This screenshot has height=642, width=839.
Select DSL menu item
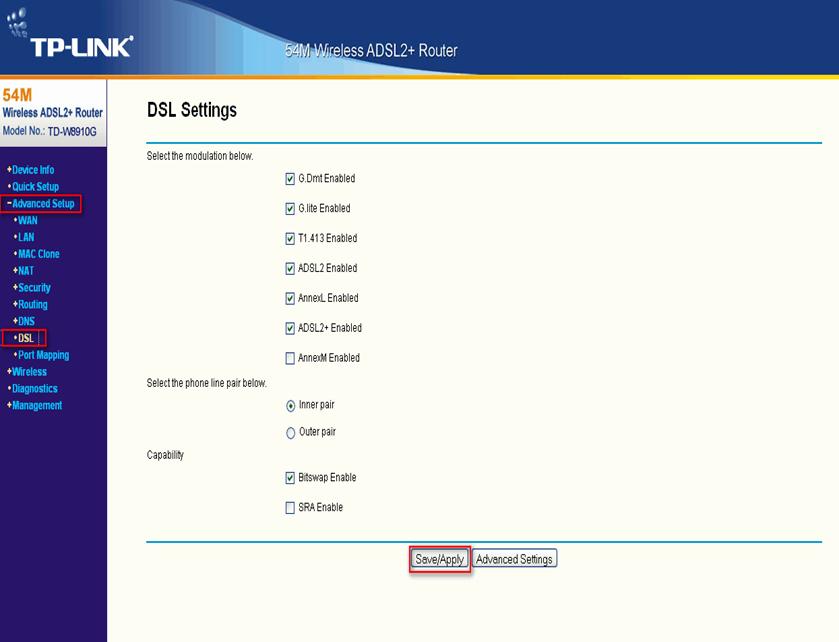(x=24, y=338)
